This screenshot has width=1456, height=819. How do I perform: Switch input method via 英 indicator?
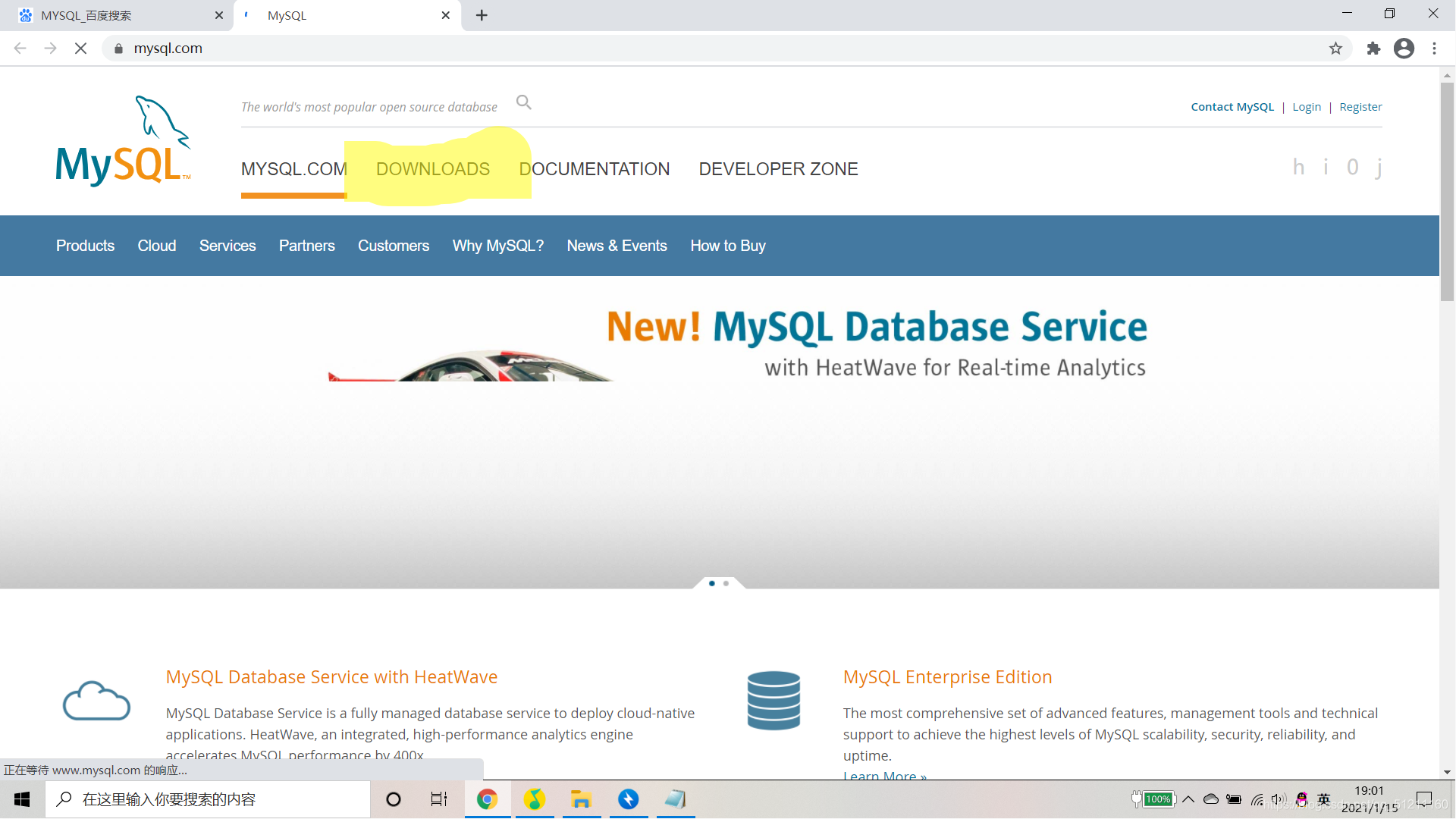(1324, 799)
